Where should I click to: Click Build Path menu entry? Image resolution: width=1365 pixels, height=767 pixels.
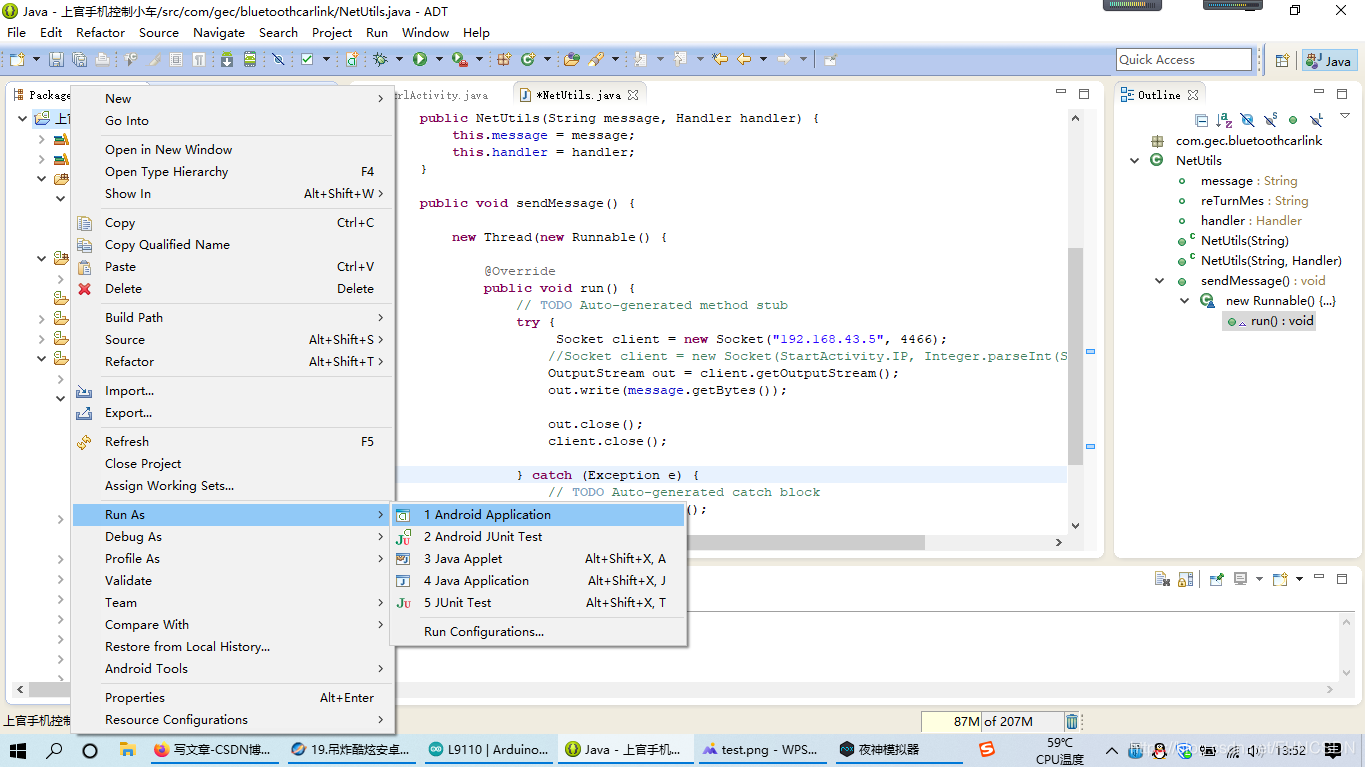point(233,318)
